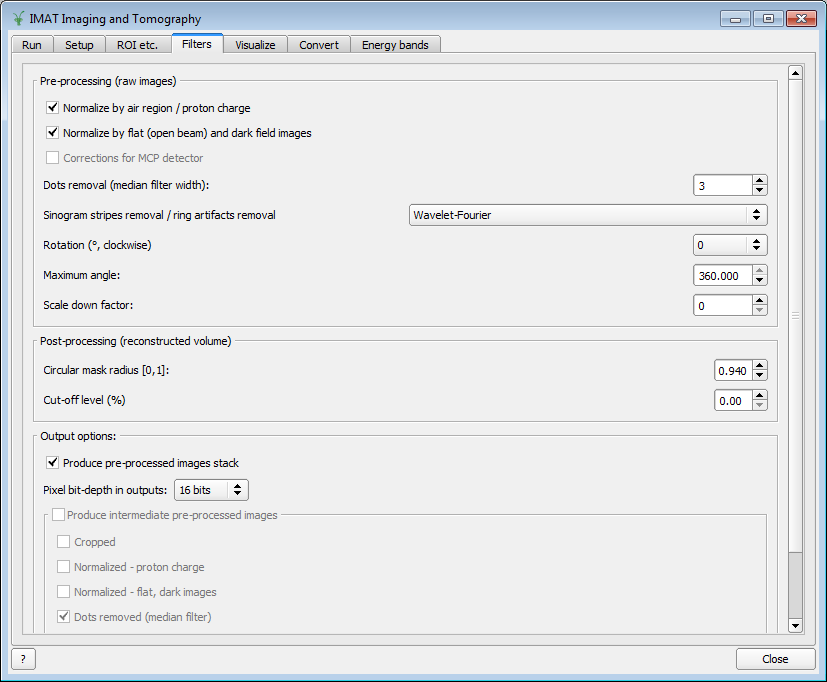Select the ROI etc. tab
The height and width of the screenshot is (682, 827).
(137, 45)
